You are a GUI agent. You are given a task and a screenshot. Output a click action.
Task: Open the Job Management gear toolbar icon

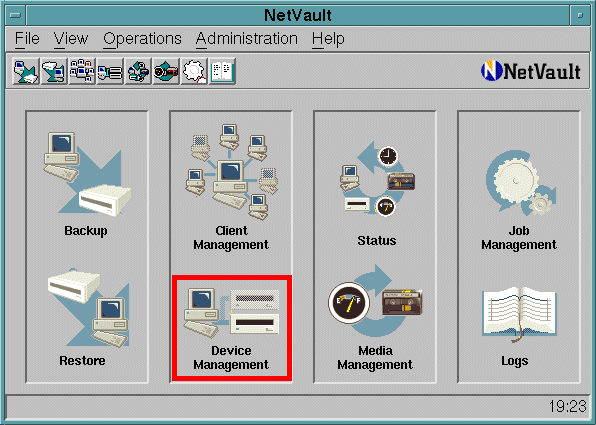194,71
